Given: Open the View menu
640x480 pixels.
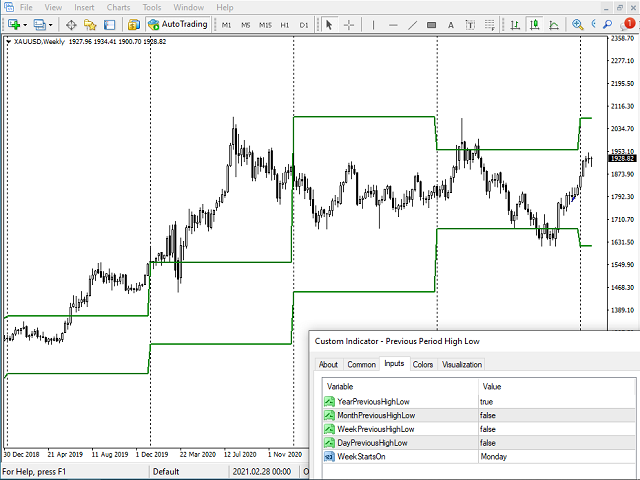Looking at the screenshot, I should 53,7.
